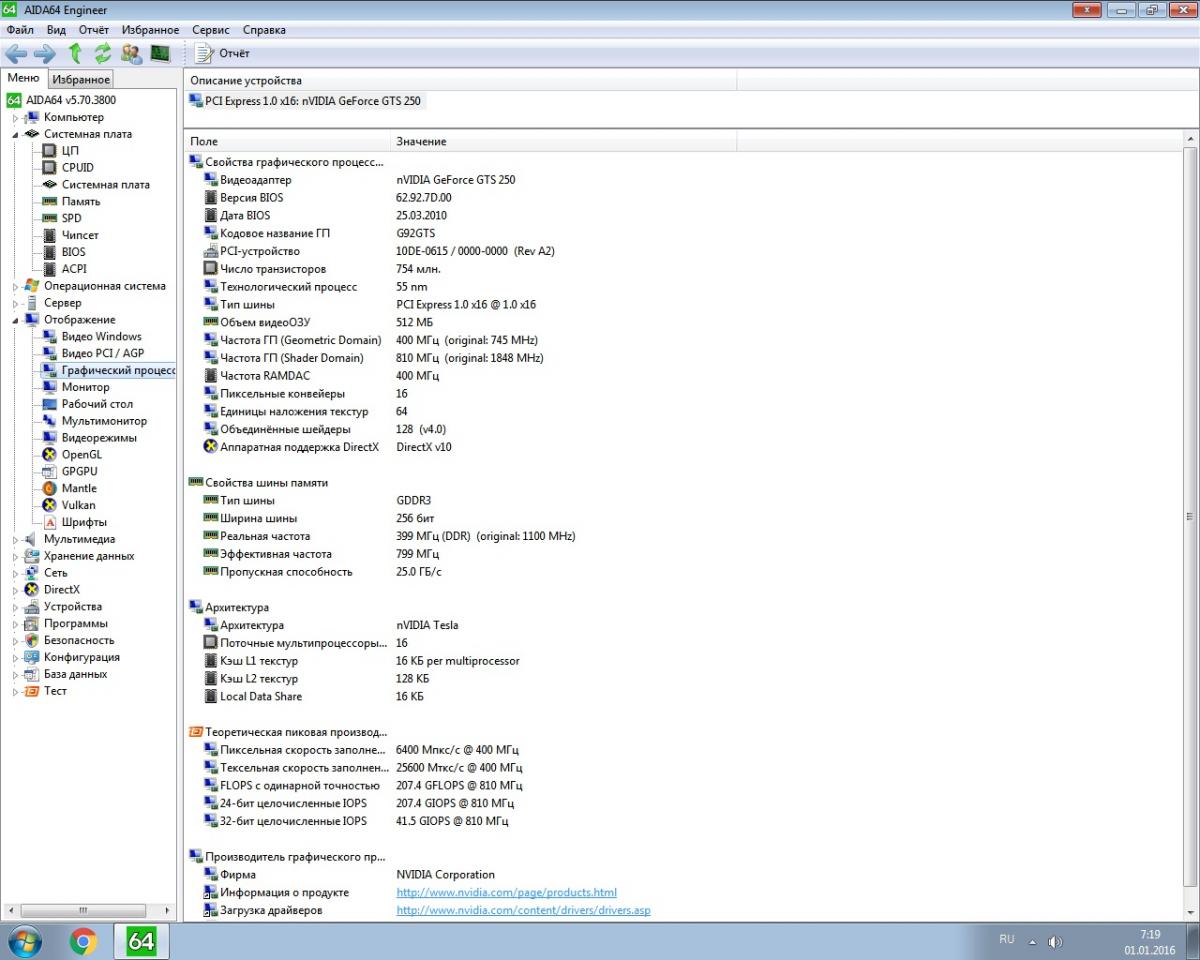Screen dimensions: 1200x960
Task: Open the OpenGL page
Action: point(81,454)
